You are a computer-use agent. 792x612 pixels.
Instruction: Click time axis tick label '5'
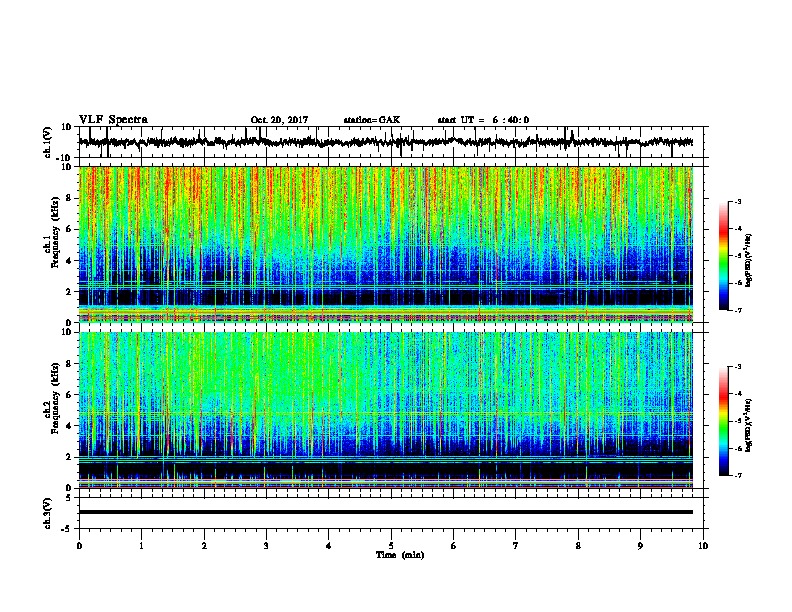[x=391, y=546]
